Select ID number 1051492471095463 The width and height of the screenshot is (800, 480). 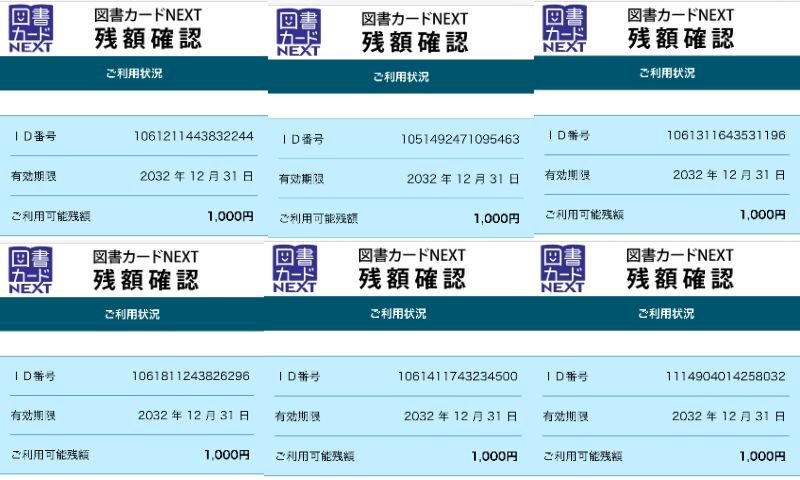click(460, 139)
